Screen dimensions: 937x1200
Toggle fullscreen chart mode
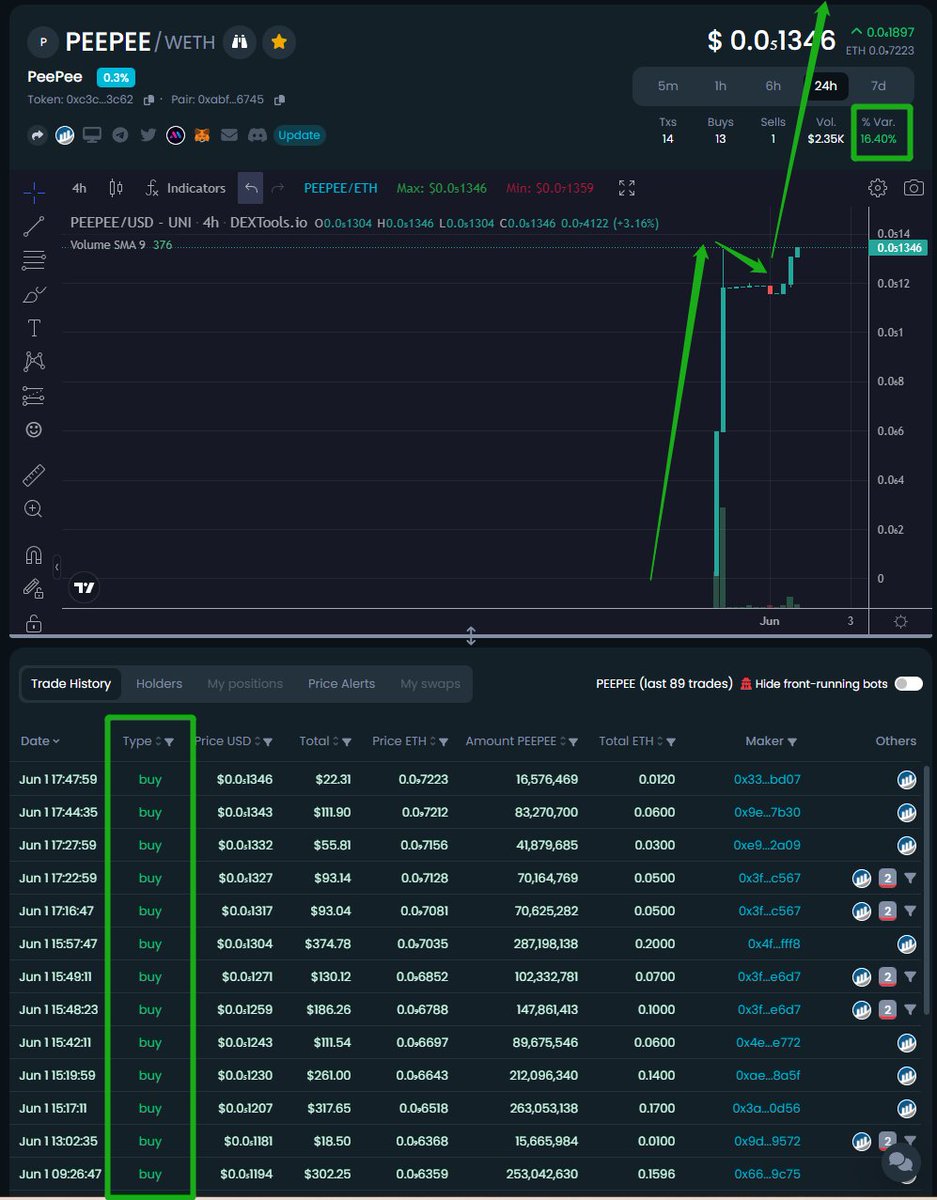point(627,188)
